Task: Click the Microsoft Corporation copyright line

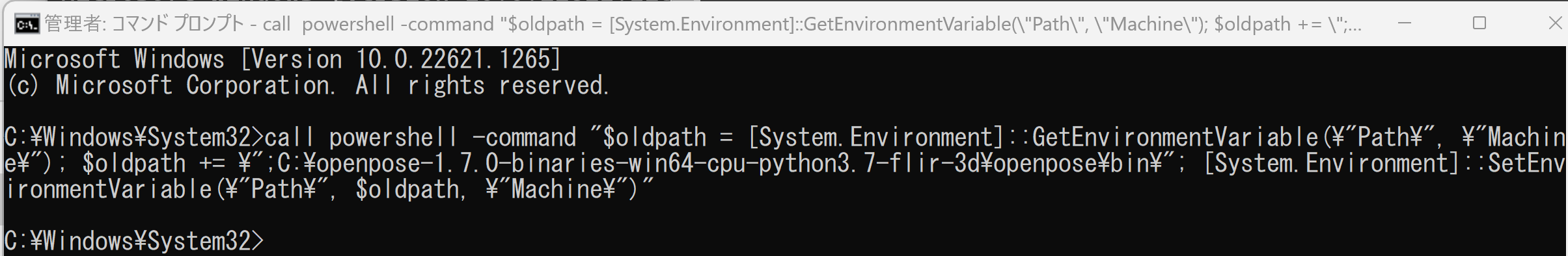Action: click(x=307, y=85)
